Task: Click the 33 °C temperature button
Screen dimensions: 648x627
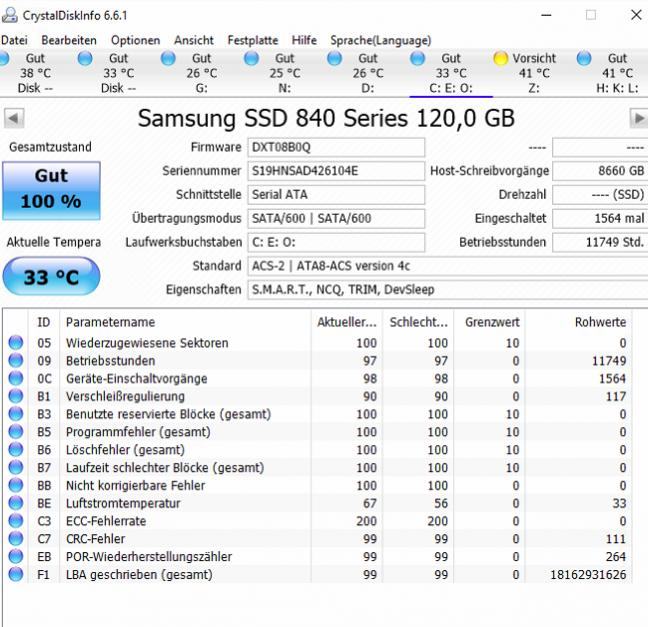Action: 51,276
